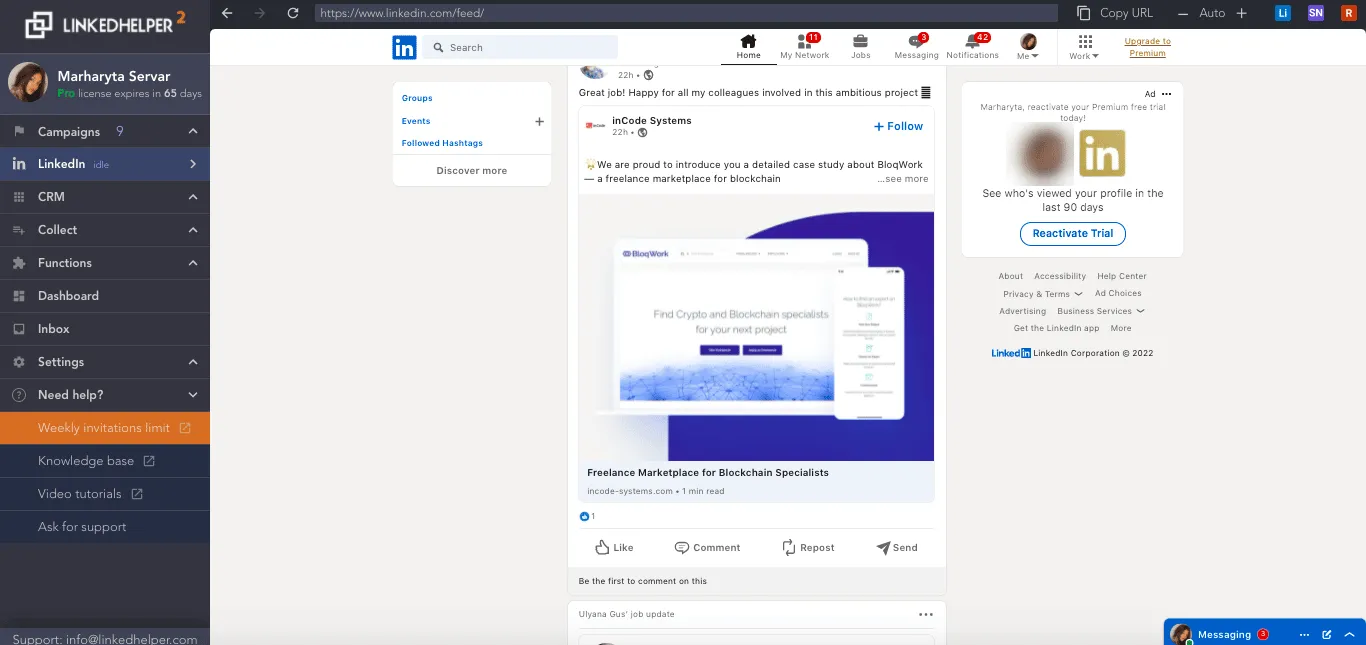Image resolution: width=1366 pixels, height=645 pixels.
Task: Open the BloqWork article preview image
Action: 756,328
